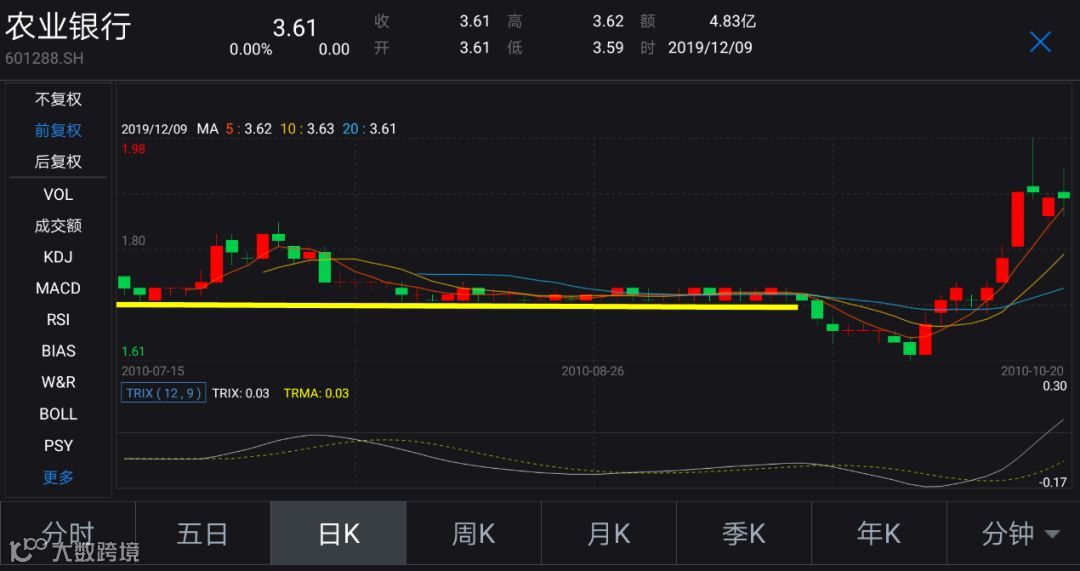Switch to the 月K tab
This screenshot has width=1080, height=571.
coord(608,534)
